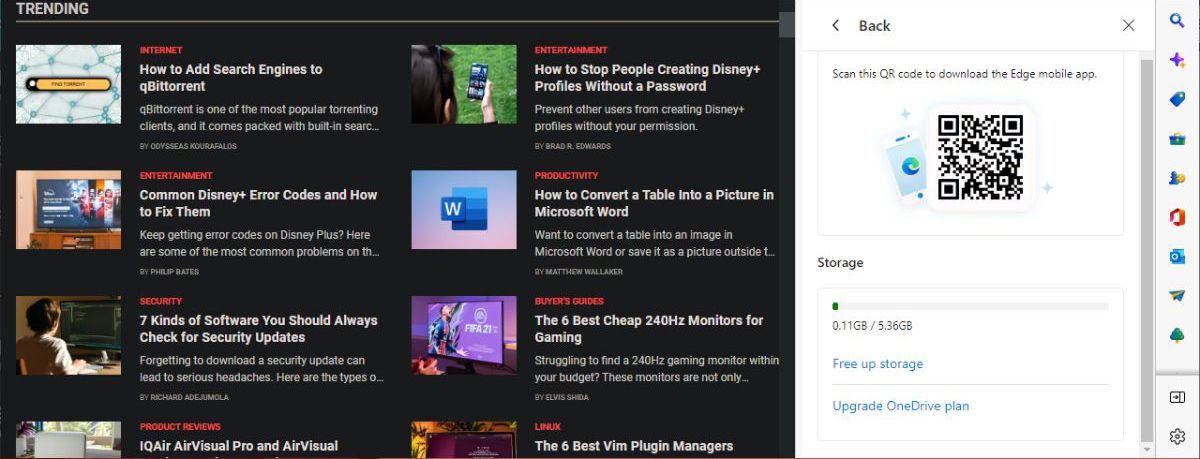Click the SECURITY category label
The image size is (1200, 459).
pos(161,301)
